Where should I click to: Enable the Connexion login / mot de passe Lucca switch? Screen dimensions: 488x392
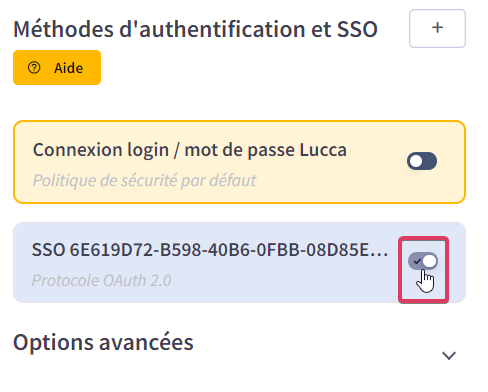click(x=422, y=161)
